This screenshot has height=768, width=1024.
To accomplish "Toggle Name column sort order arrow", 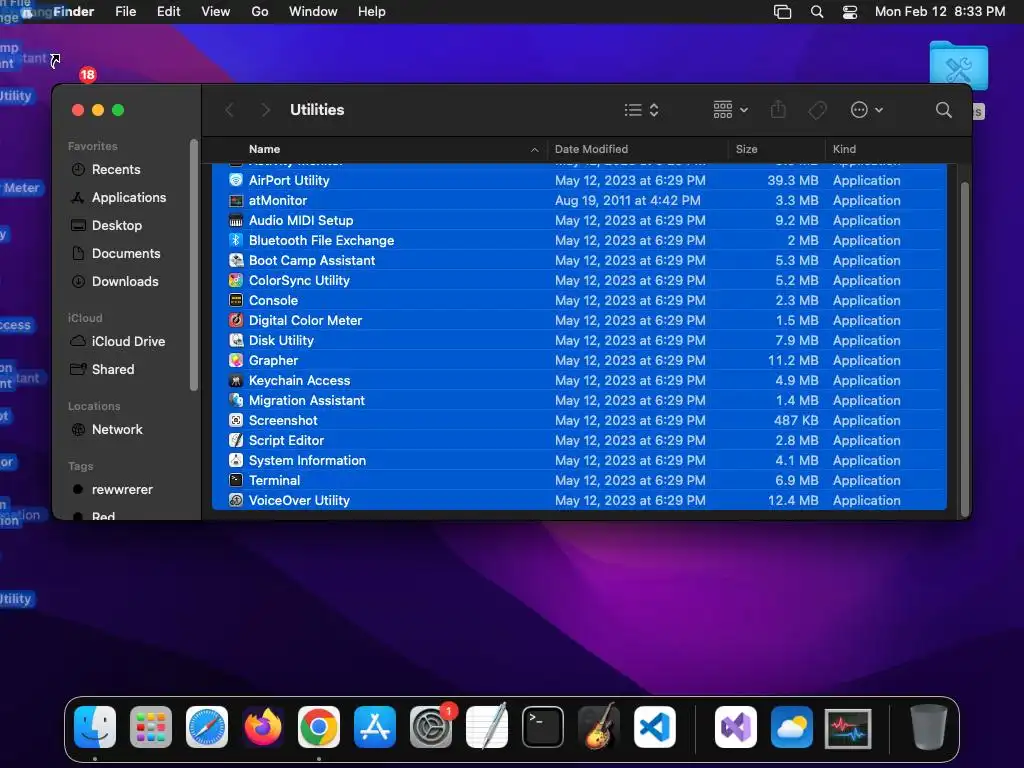I will [x=535, y=150].
